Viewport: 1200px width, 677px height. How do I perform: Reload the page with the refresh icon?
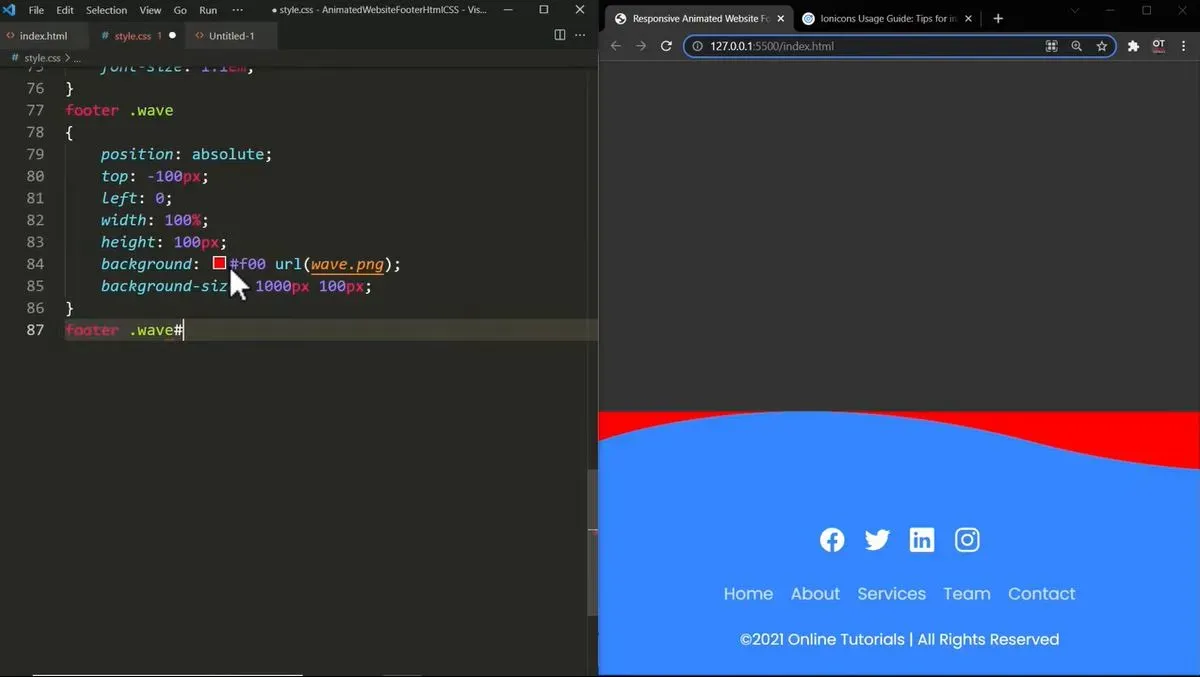click(666, 46)
